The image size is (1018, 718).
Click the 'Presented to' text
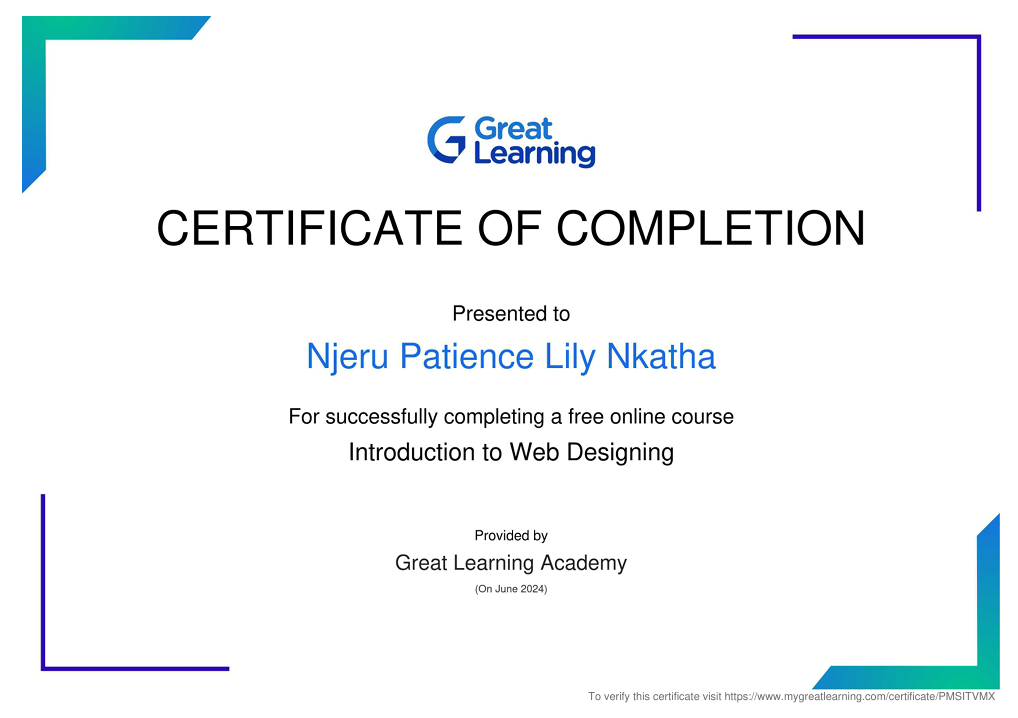511,314
